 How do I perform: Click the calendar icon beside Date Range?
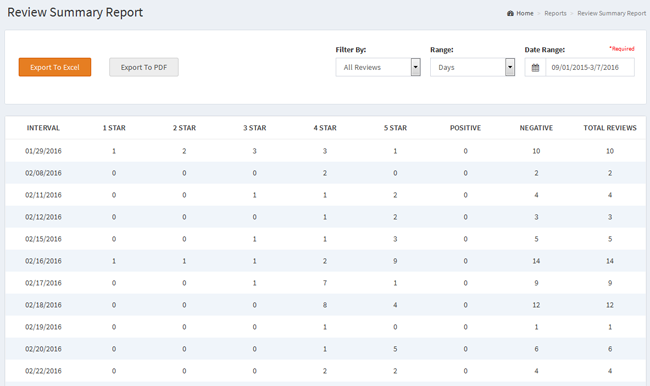tap(535, 68)
